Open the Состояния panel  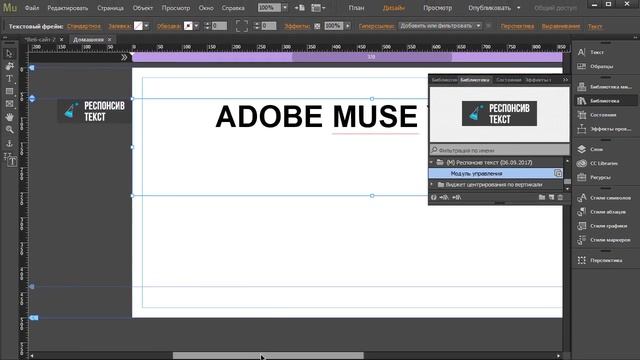coord(597,115)
